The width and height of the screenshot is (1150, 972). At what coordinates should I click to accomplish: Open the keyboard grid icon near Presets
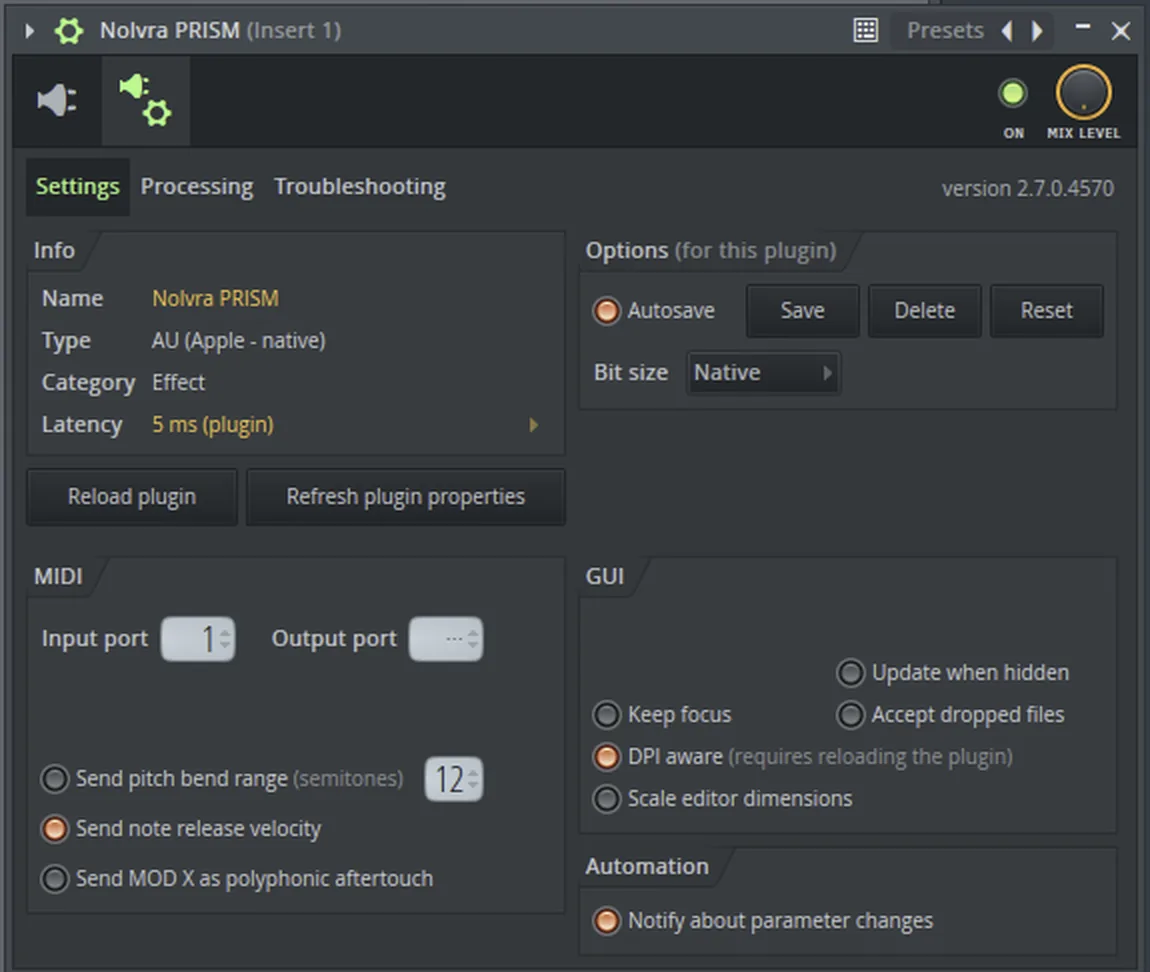coord(865,30)
